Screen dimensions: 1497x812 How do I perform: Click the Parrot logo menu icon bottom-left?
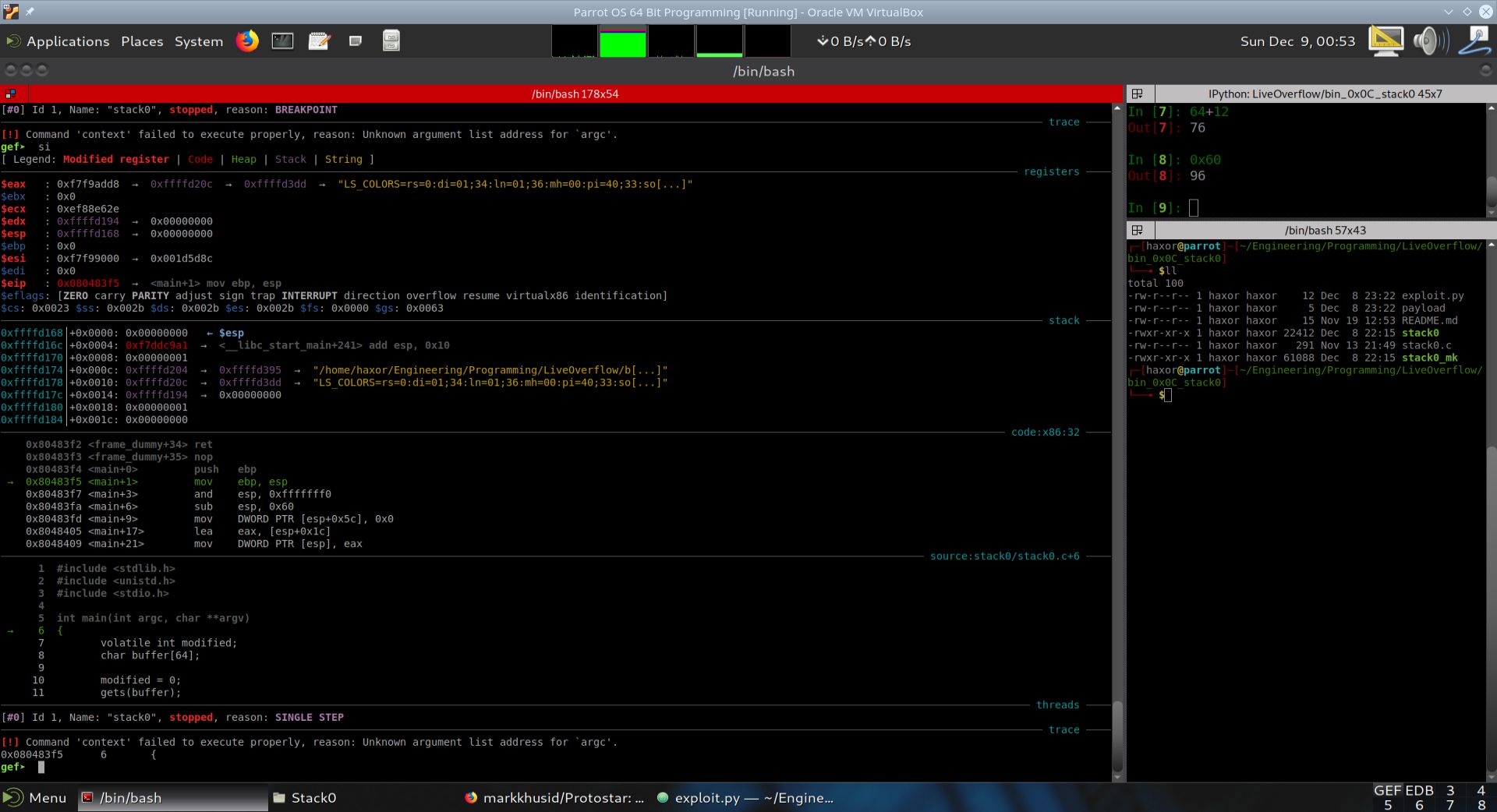[12, 797]
